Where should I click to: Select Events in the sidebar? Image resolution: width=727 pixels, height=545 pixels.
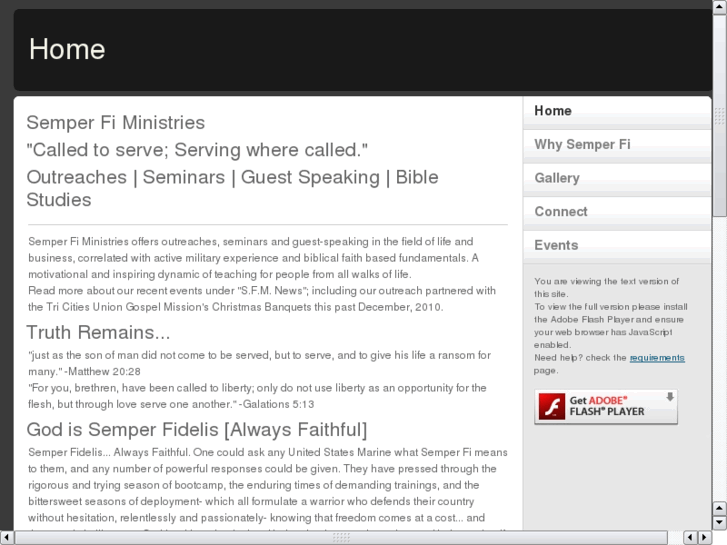click(x=556, y=245)
